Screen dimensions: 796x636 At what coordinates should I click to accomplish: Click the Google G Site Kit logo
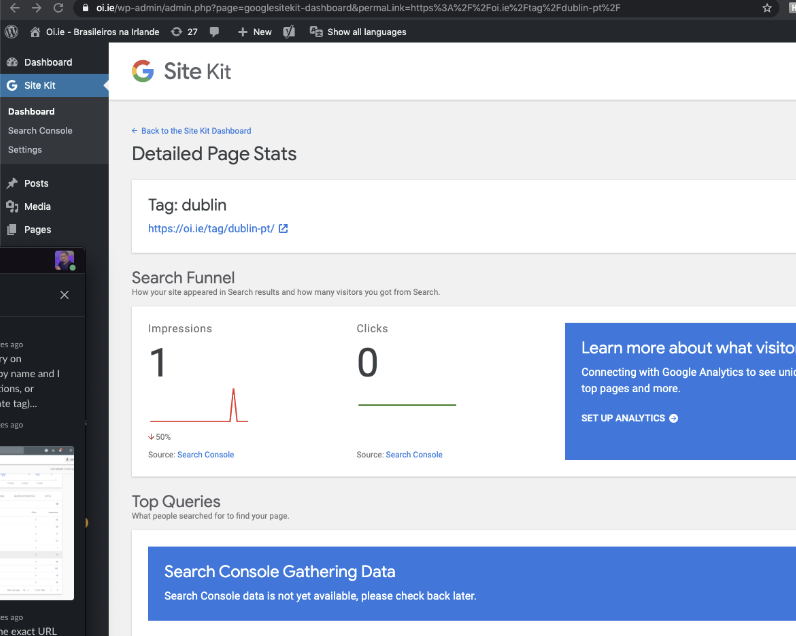pyautogui.click(x=143, y=71)
